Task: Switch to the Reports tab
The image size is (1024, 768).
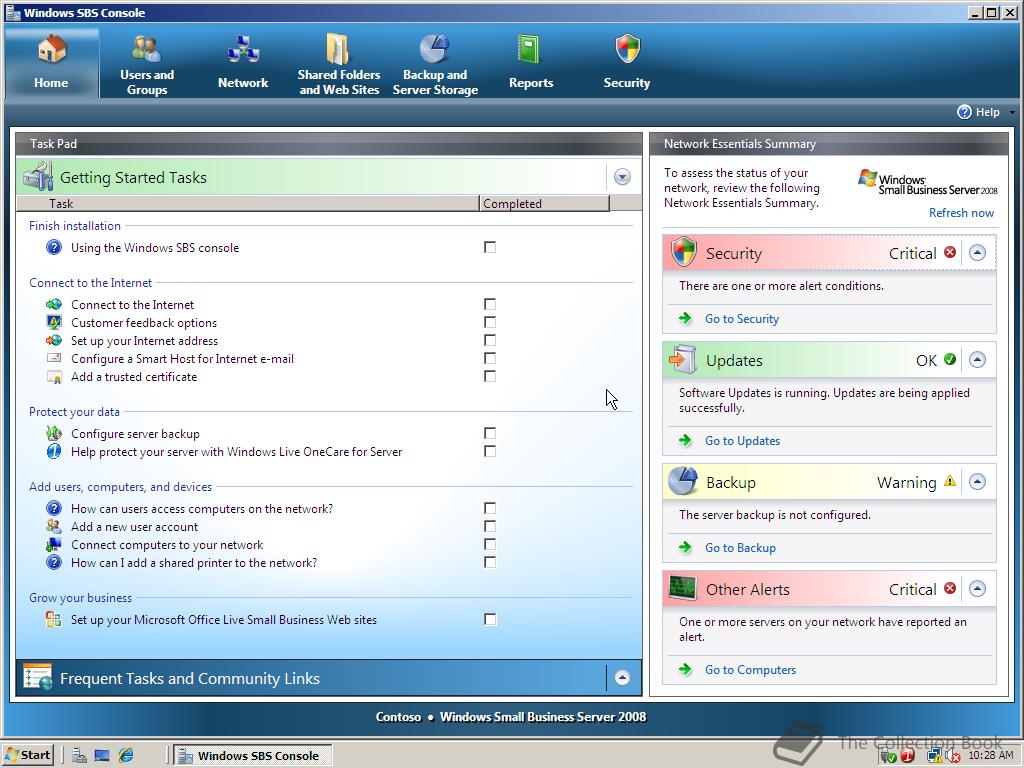Action: coord(531,63)
